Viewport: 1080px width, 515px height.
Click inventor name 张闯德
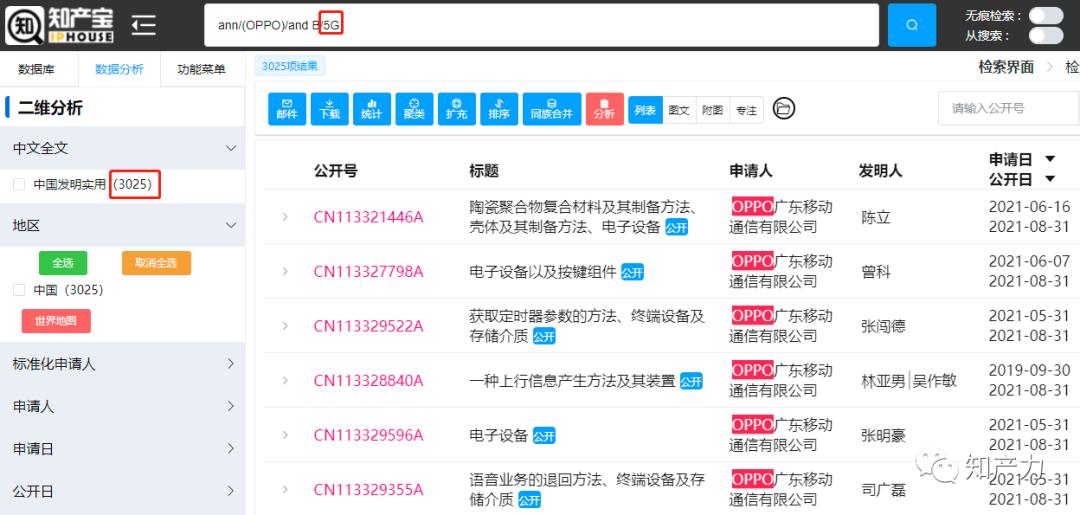point(884,326)
